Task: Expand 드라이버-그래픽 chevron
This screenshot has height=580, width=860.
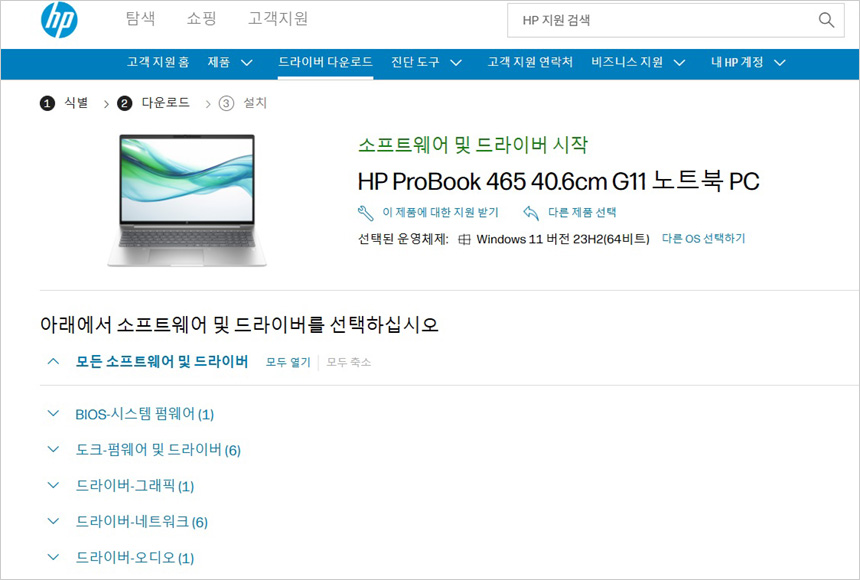Action: point(53,485)
